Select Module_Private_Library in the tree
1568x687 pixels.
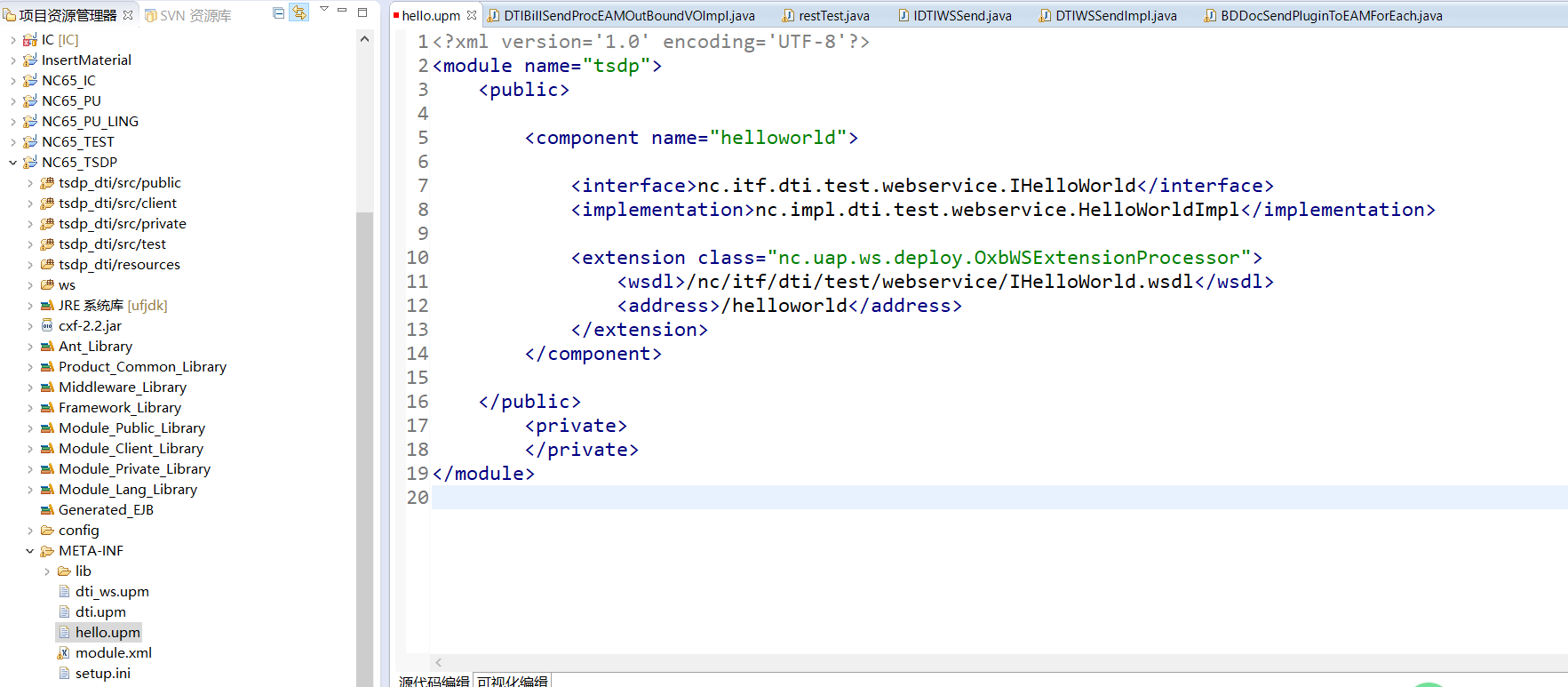coord(134,469)
